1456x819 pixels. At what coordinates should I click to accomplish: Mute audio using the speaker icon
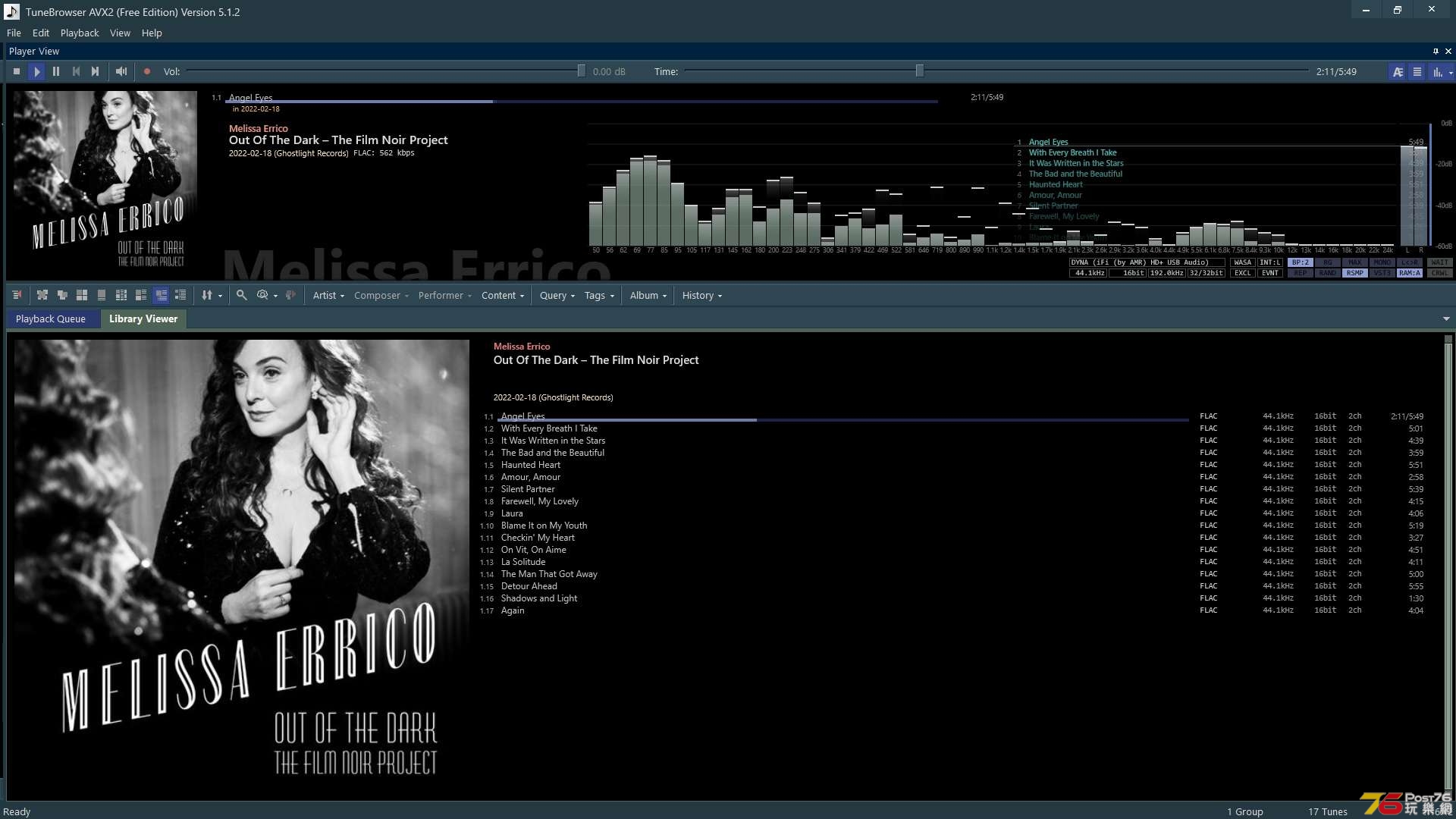click(121, 71)
